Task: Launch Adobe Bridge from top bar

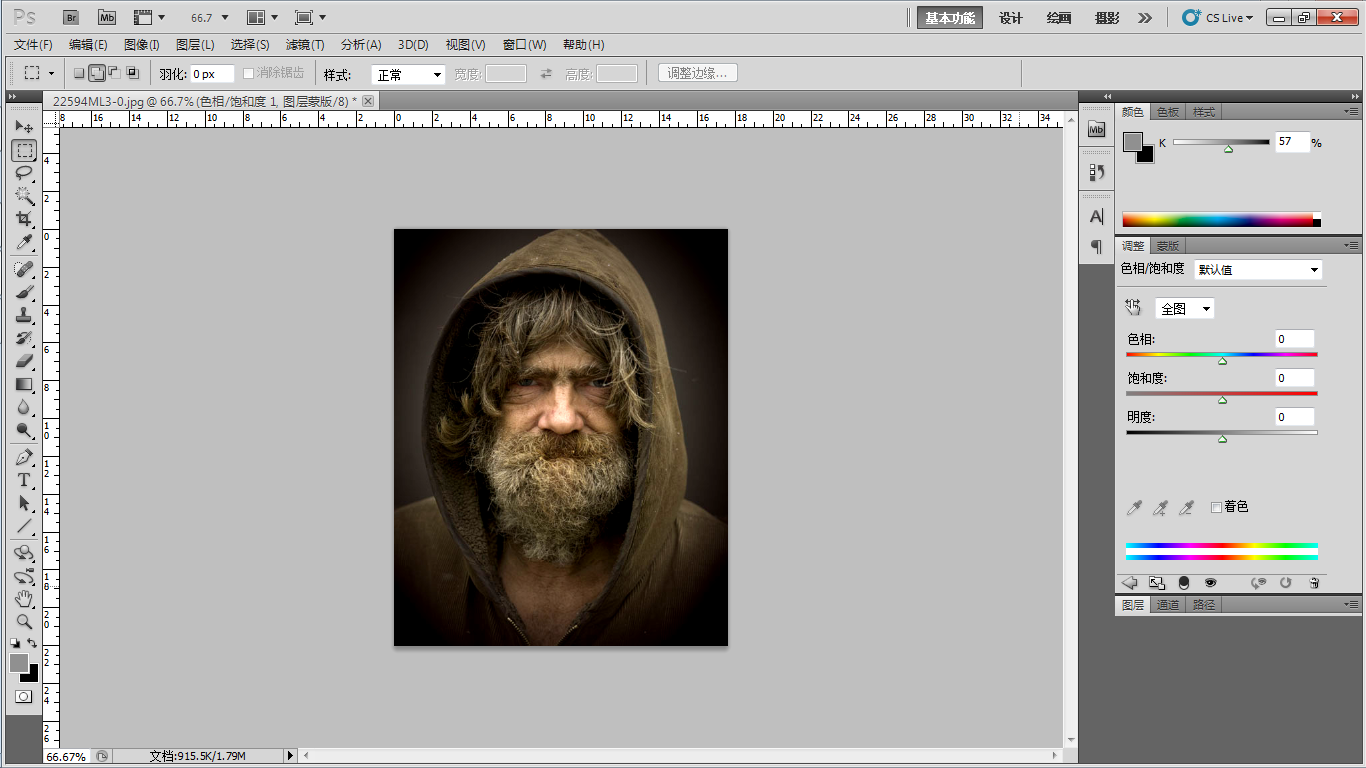Action: tap(71, 17)
